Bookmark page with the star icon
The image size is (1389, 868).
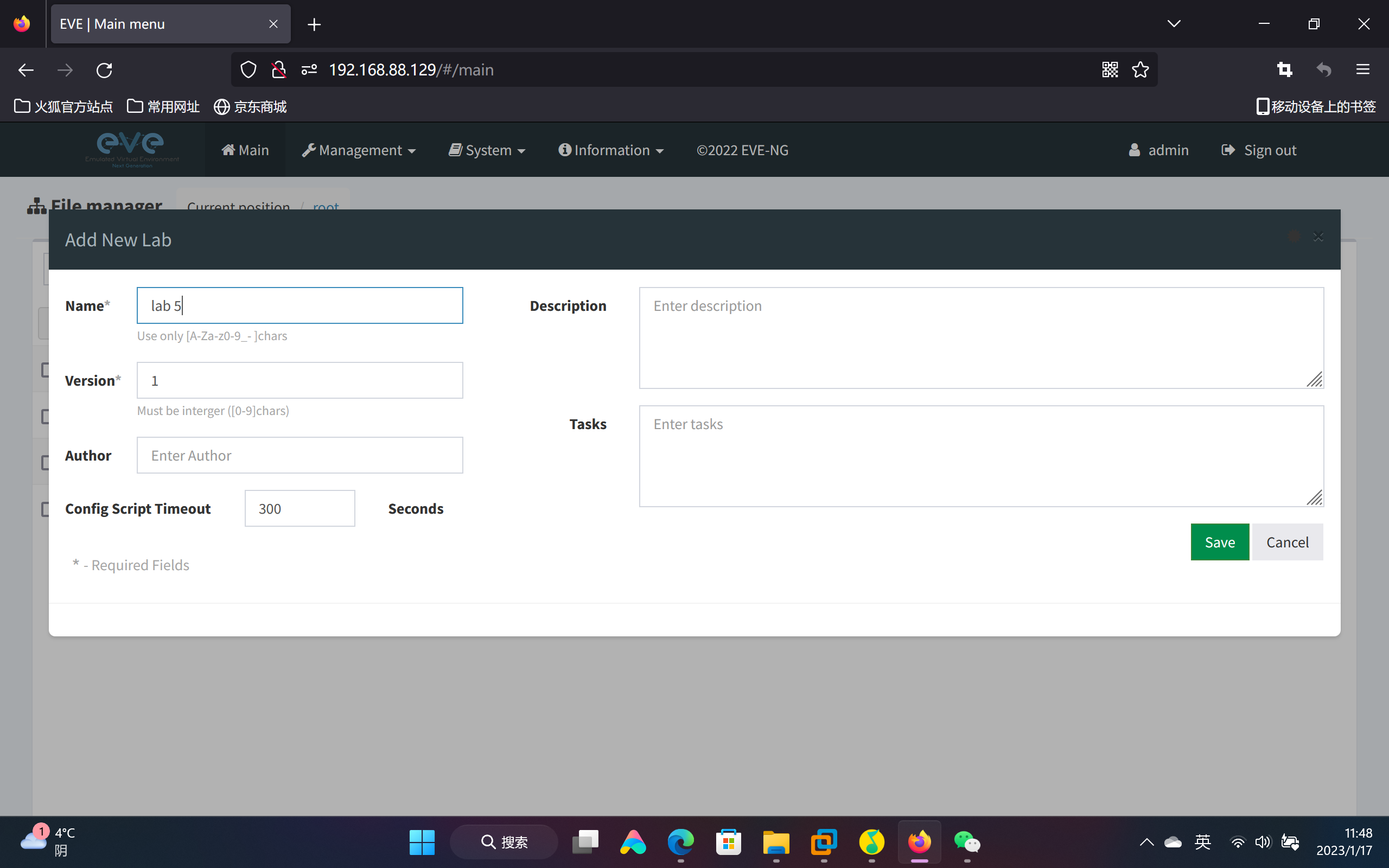(1140, 69)
